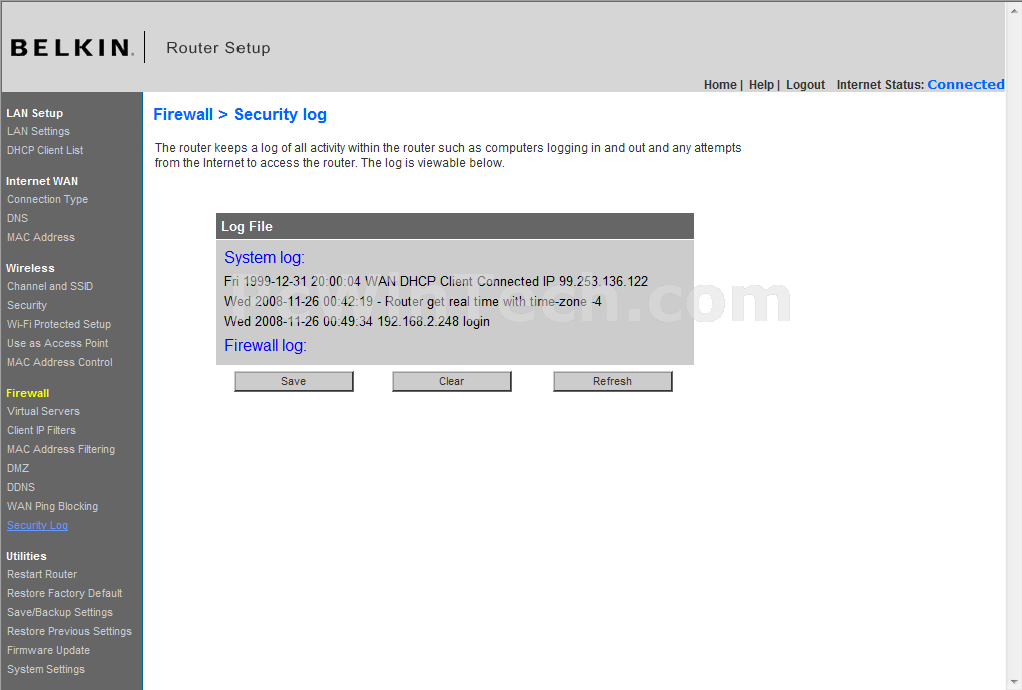The width and height of the screenshot is (1022, 690).
Task: Open Internet WAN MAC Address page
Action: 41,237
